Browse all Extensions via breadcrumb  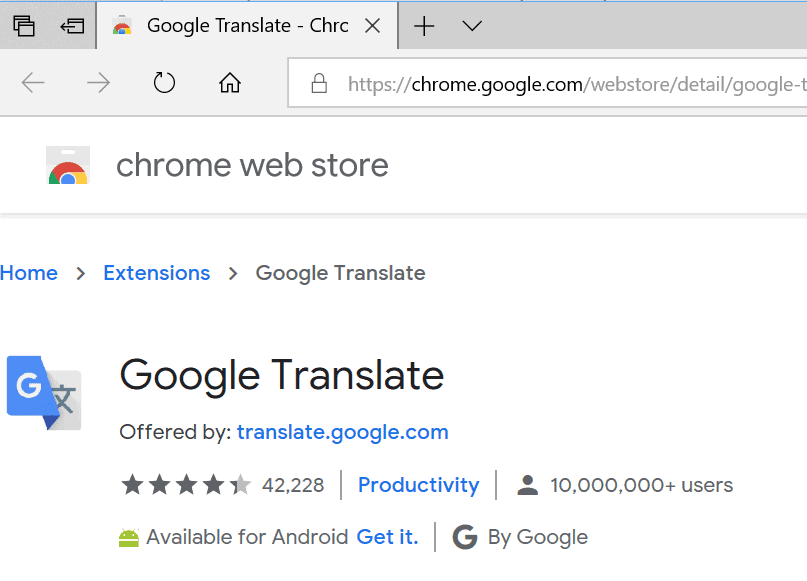click(x=156, y=272)
